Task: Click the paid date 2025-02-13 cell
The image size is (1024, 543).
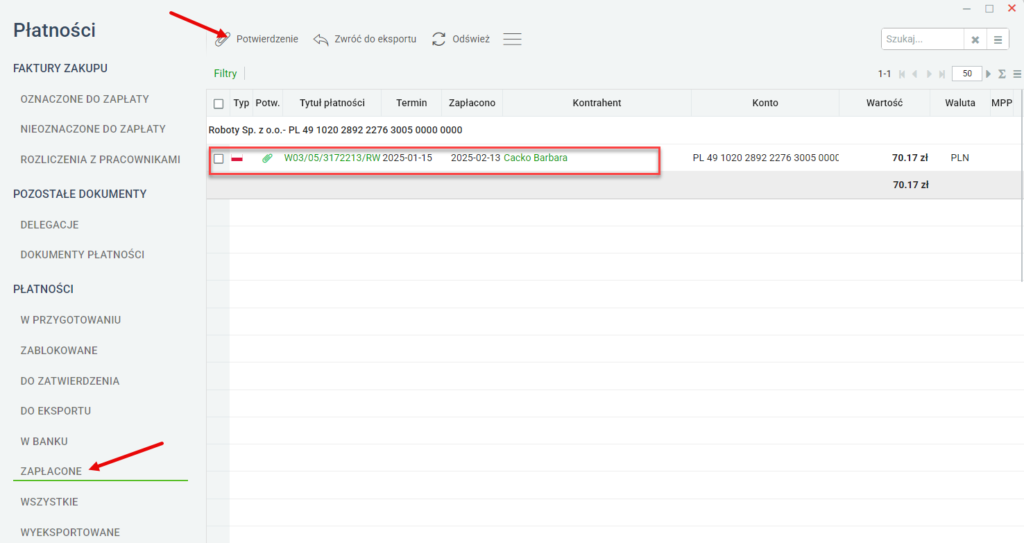Action: pos(475,157)
